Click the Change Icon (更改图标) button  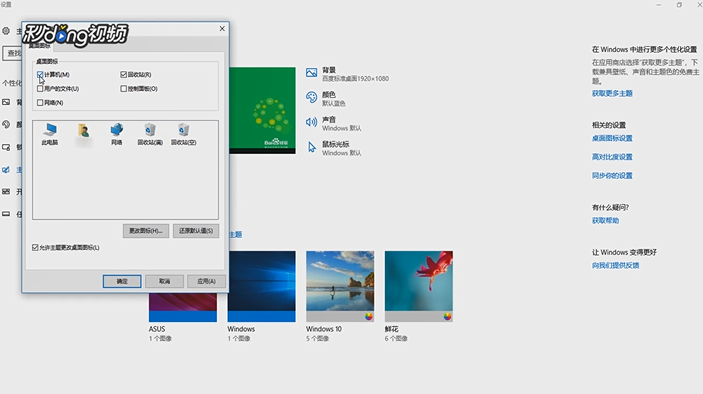[146, 231]
